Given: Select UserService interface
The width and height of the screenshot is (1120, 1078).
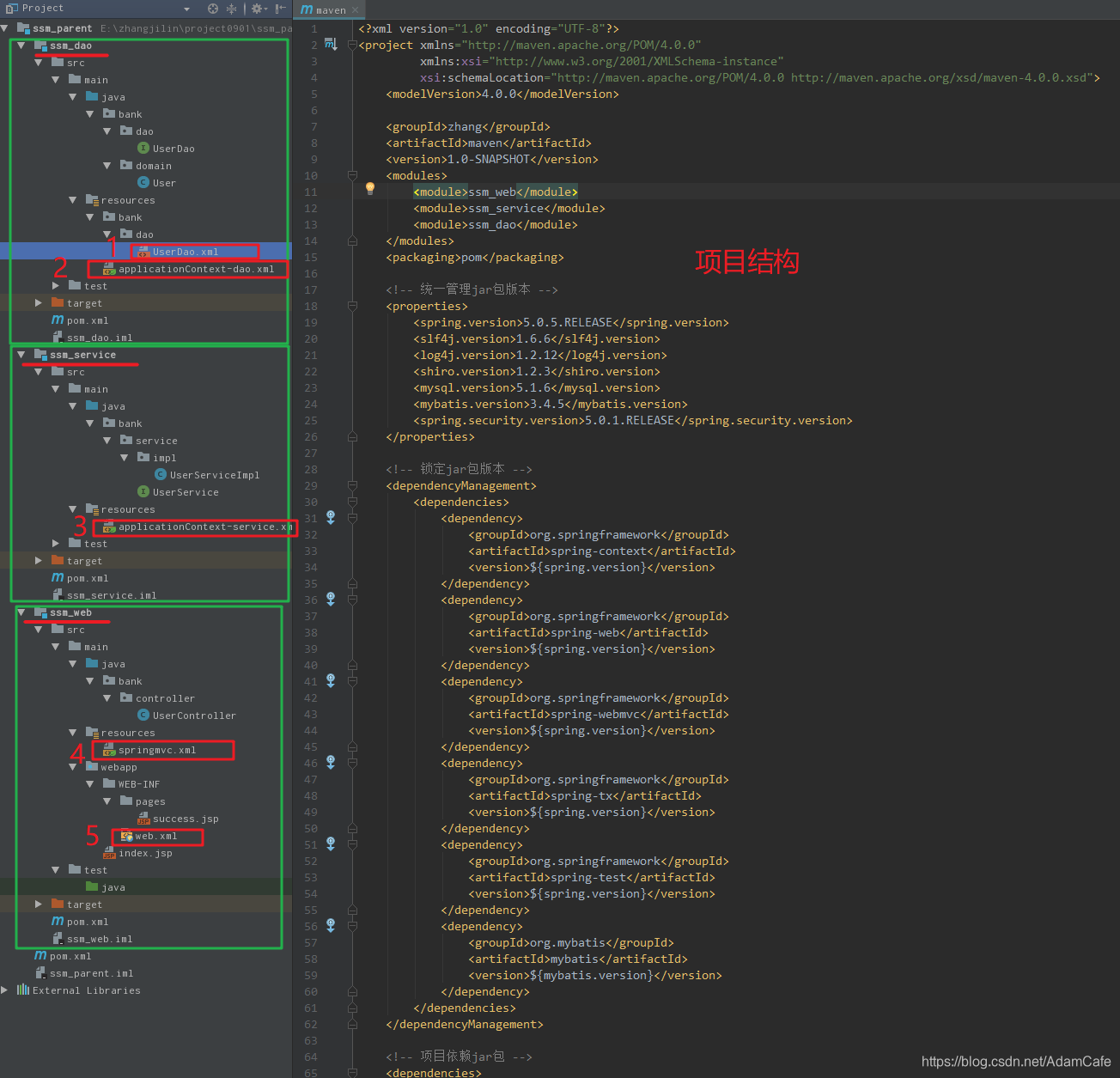Looking at the screenshot, I should [x=178, y=492].
